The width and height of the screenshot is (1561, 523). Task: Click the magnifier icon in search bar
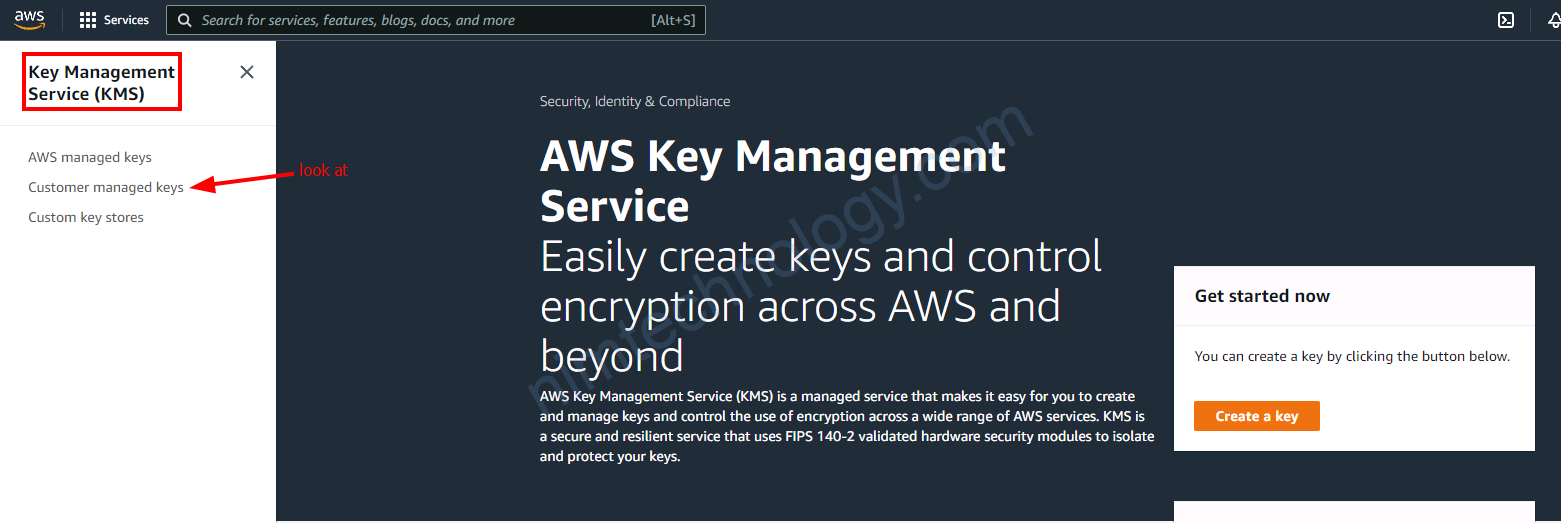[x=184, y=20]
